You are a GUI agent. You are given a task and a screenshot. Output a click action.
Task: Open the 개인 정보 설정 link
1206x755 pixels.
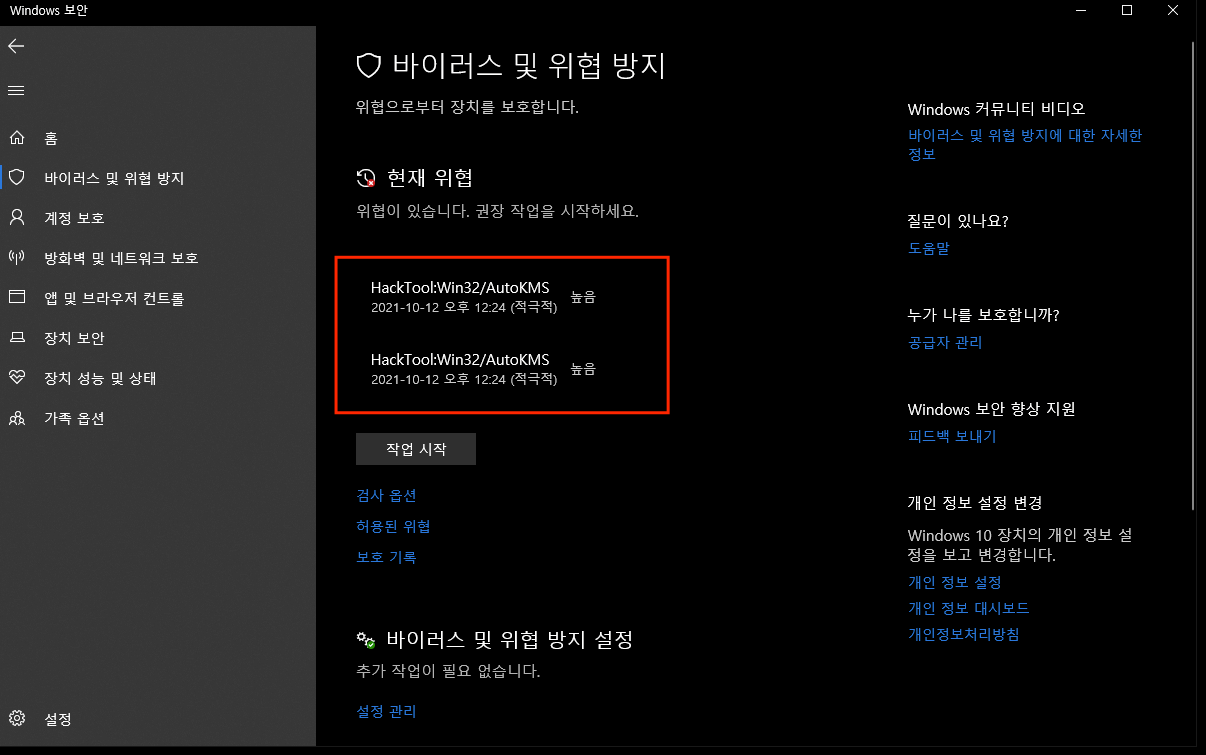(x=955, y=582)
